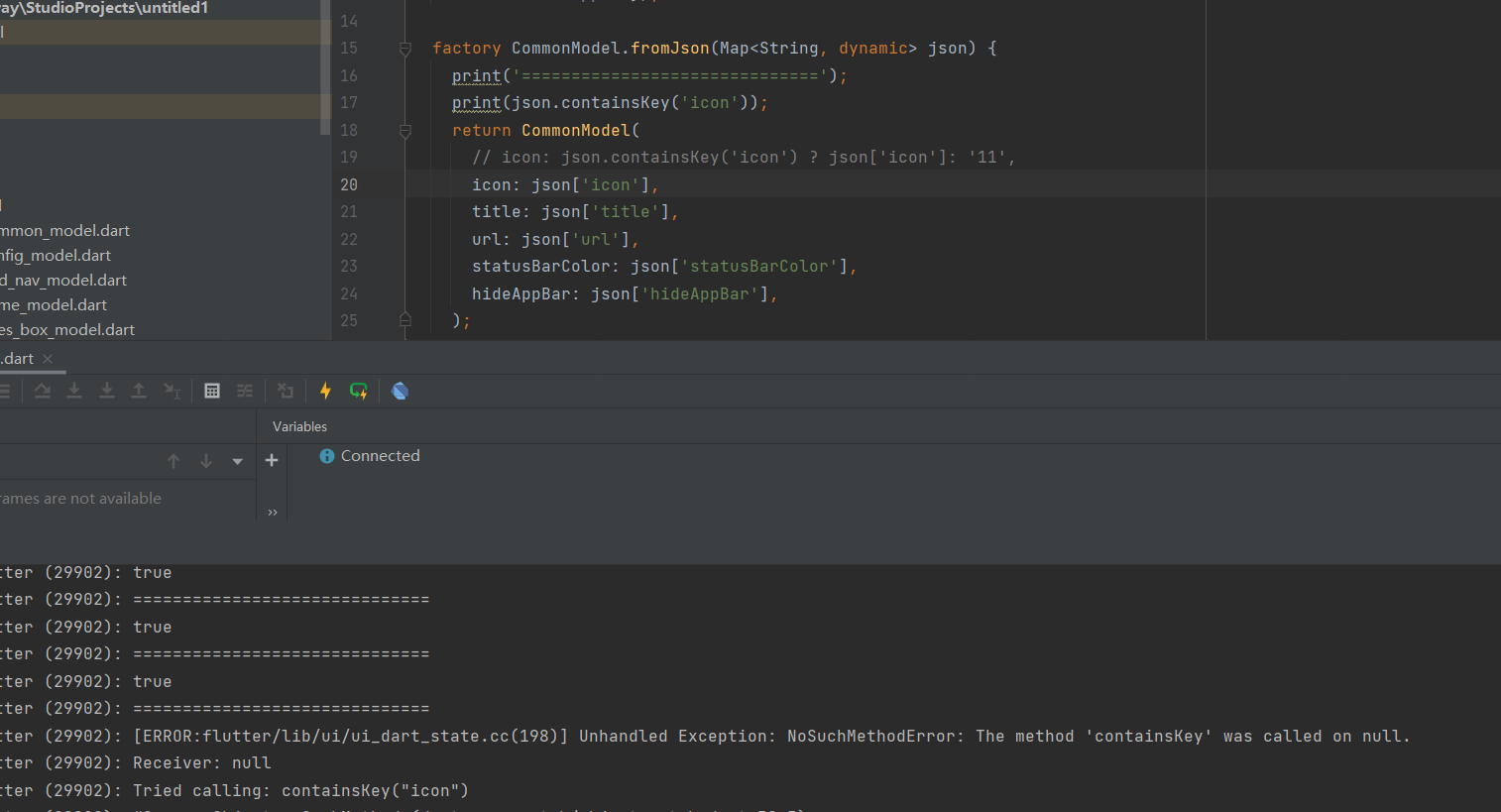
Task: Open the frames filter dropdown arrow
Action: [x=237, y=461]
